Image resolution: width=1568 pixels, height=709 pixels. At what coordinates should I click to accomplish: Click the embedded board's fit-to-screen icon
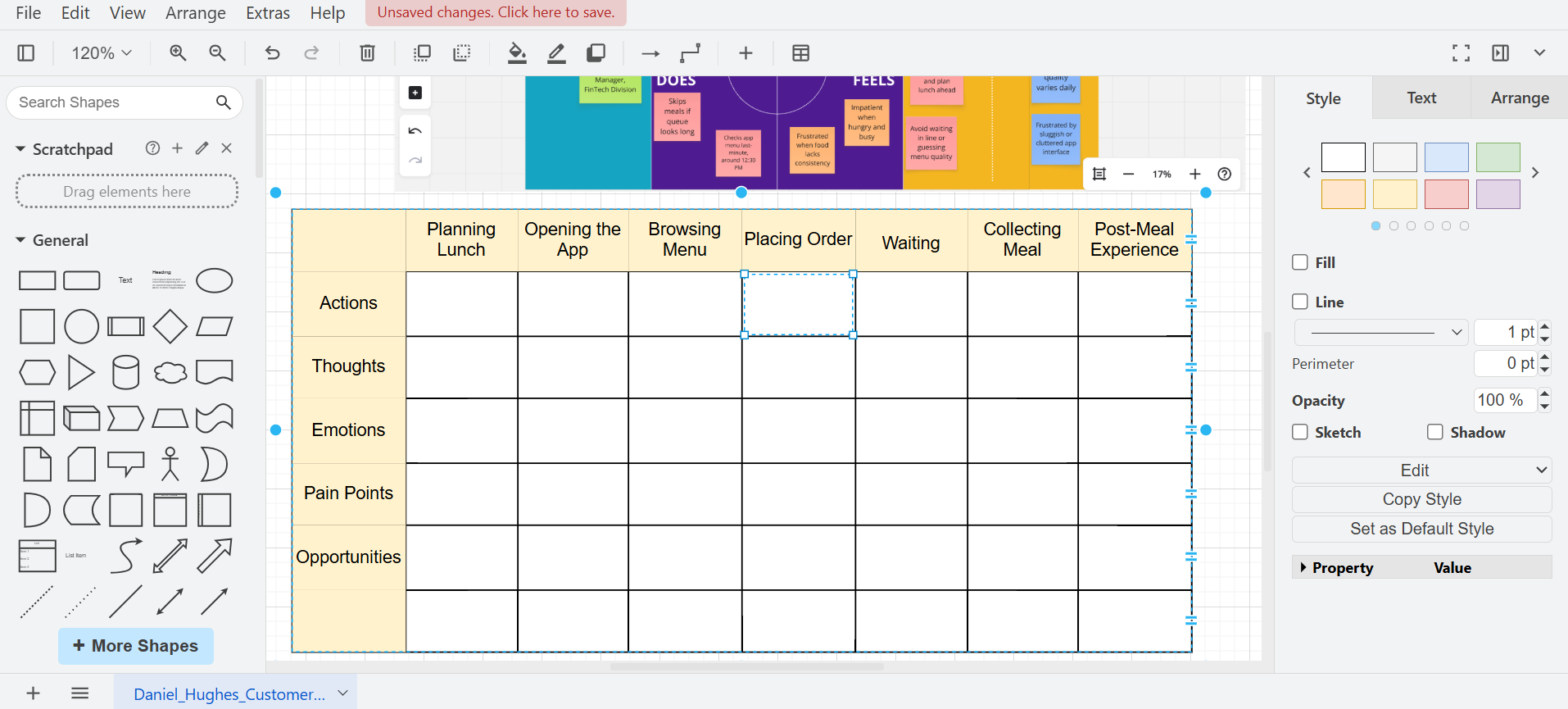coord(1099,174)
